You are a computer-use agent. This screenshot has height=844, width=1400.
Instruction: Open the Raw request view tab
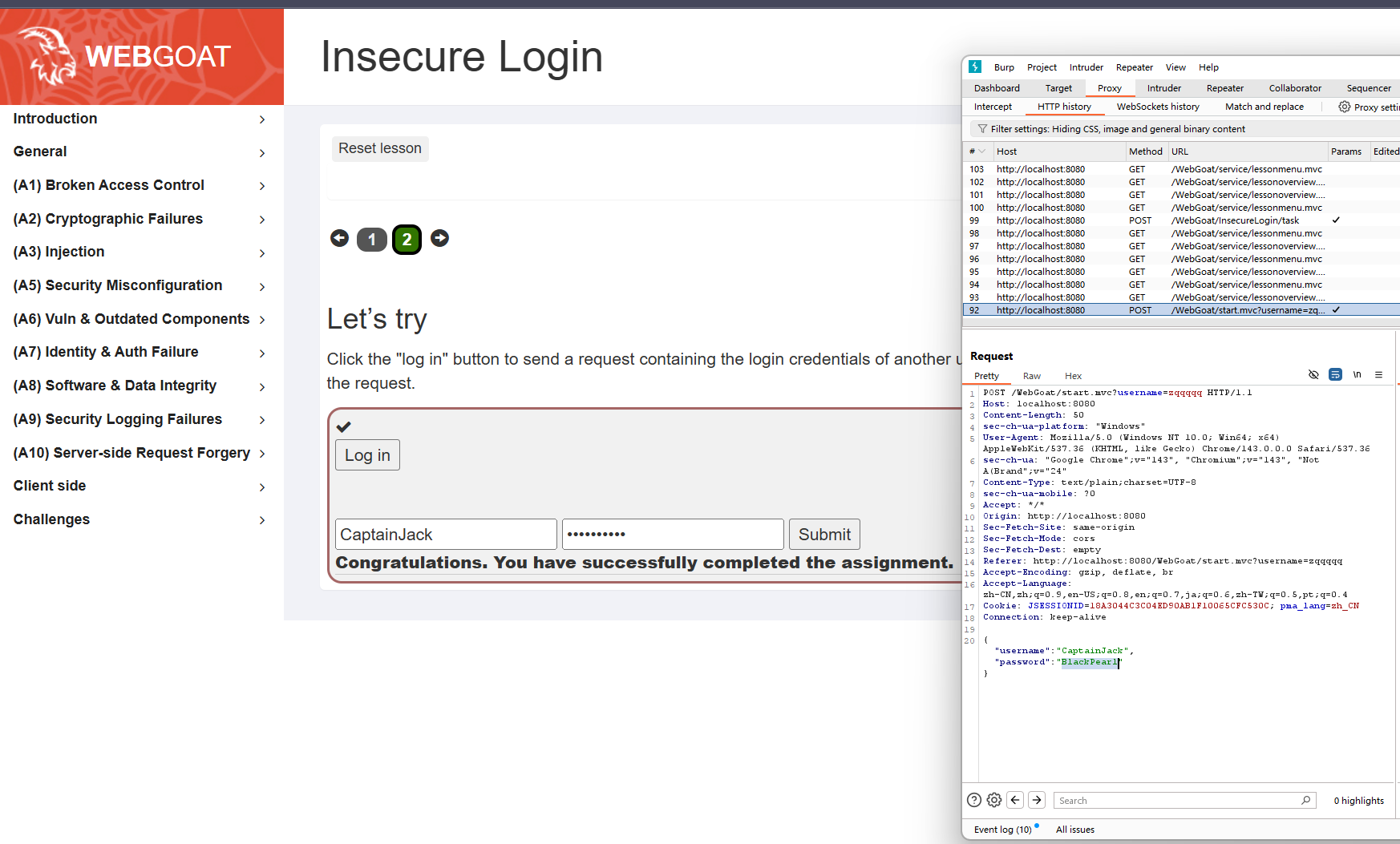click(1031, 376)
